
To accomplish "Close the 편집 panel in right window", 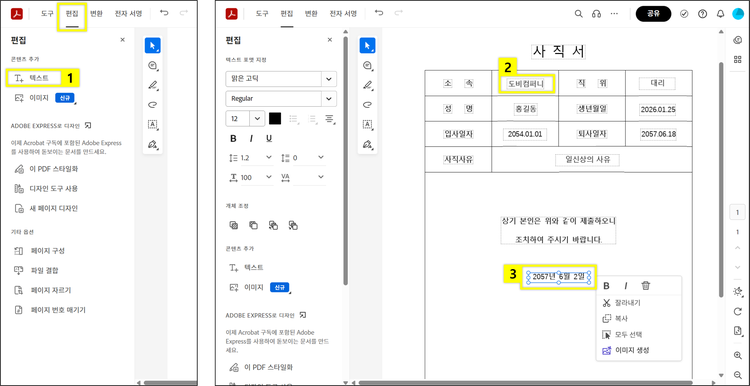I will pyautogui.click(x=330, y=40).
